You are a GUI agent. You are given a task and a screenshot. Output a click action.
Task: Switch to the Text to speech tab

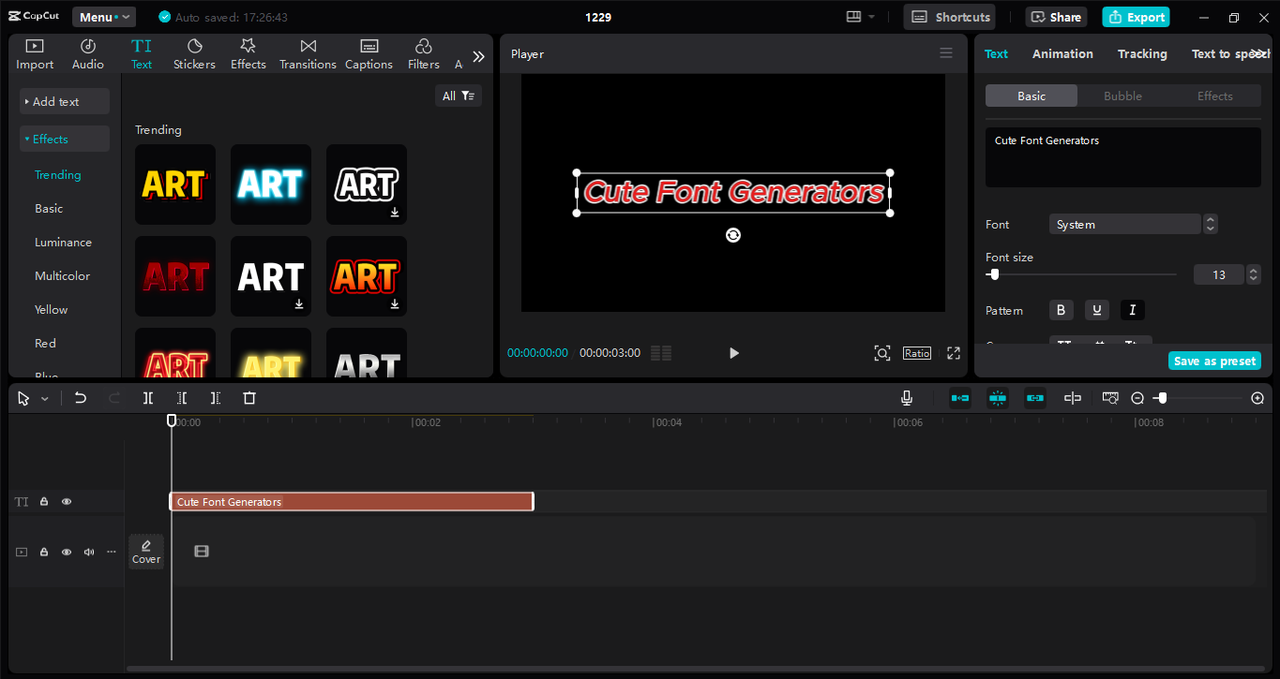[x=1228, y=54]
